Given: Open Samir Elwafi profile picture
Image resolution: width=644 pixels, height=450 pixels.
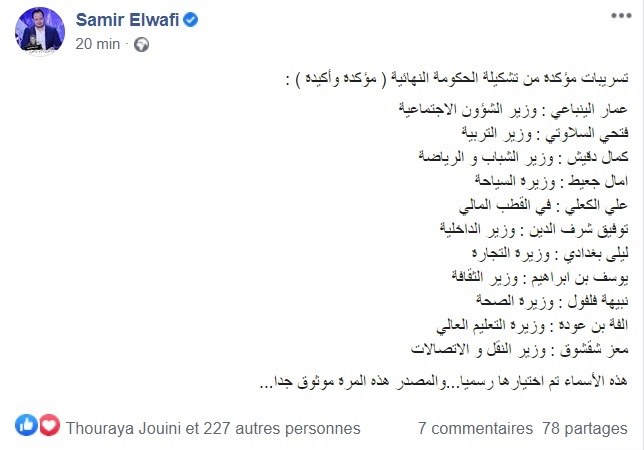Looking at the screenshot, I should click(40, 31).
